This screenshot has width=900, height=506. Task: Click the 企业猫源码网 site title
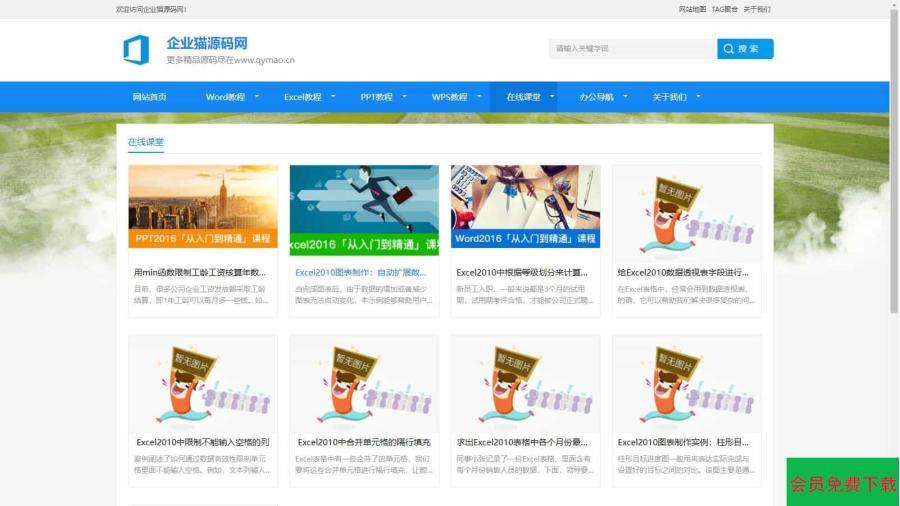(207, 43)
